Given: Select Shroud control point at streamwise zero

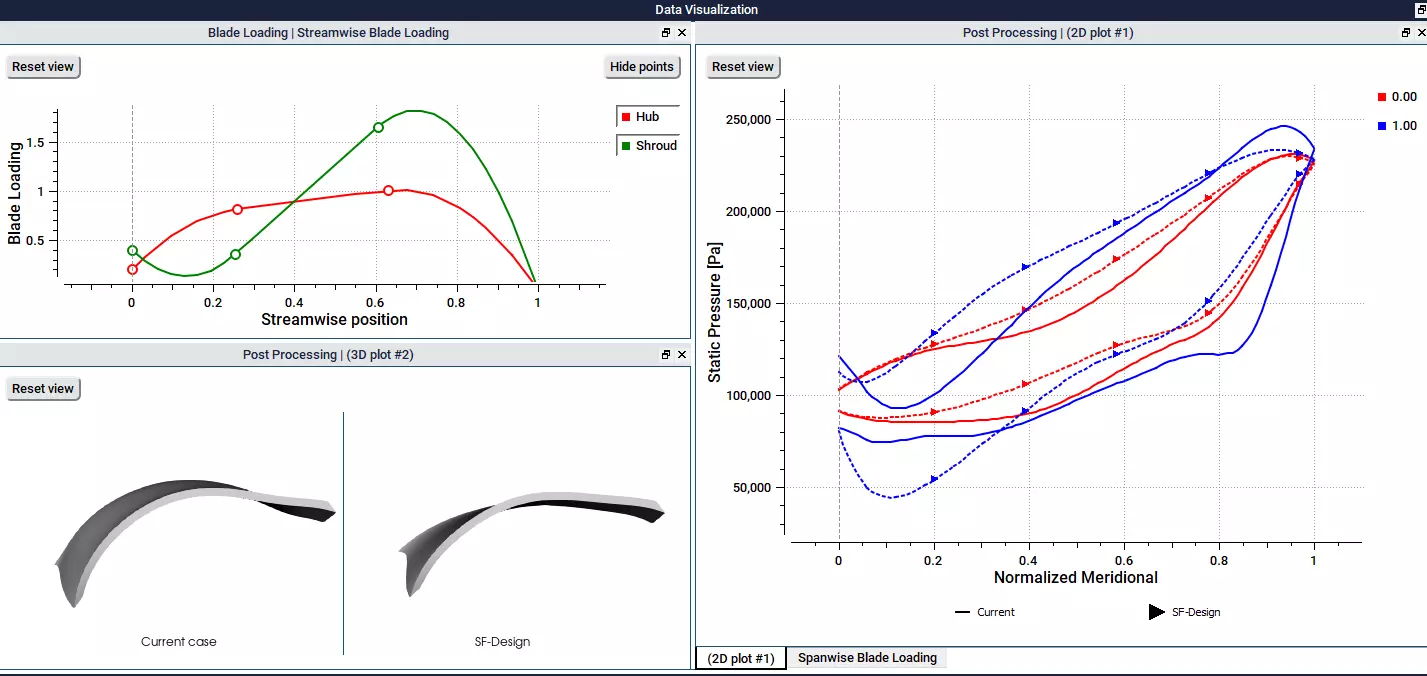Looking at the screenshot, I should pos(132,251).
